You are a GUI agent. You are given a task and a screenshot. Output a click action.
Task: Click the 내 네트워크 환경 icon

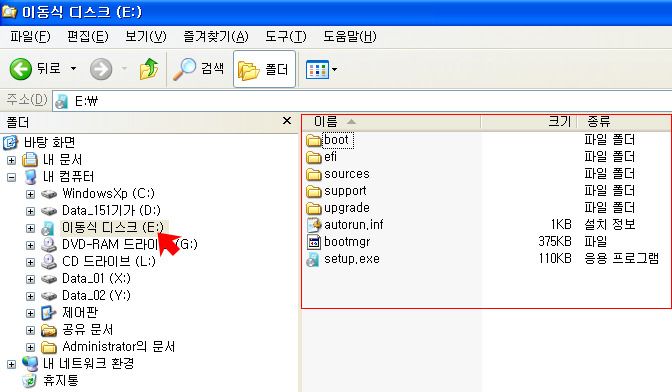click(x=30, y=364)
